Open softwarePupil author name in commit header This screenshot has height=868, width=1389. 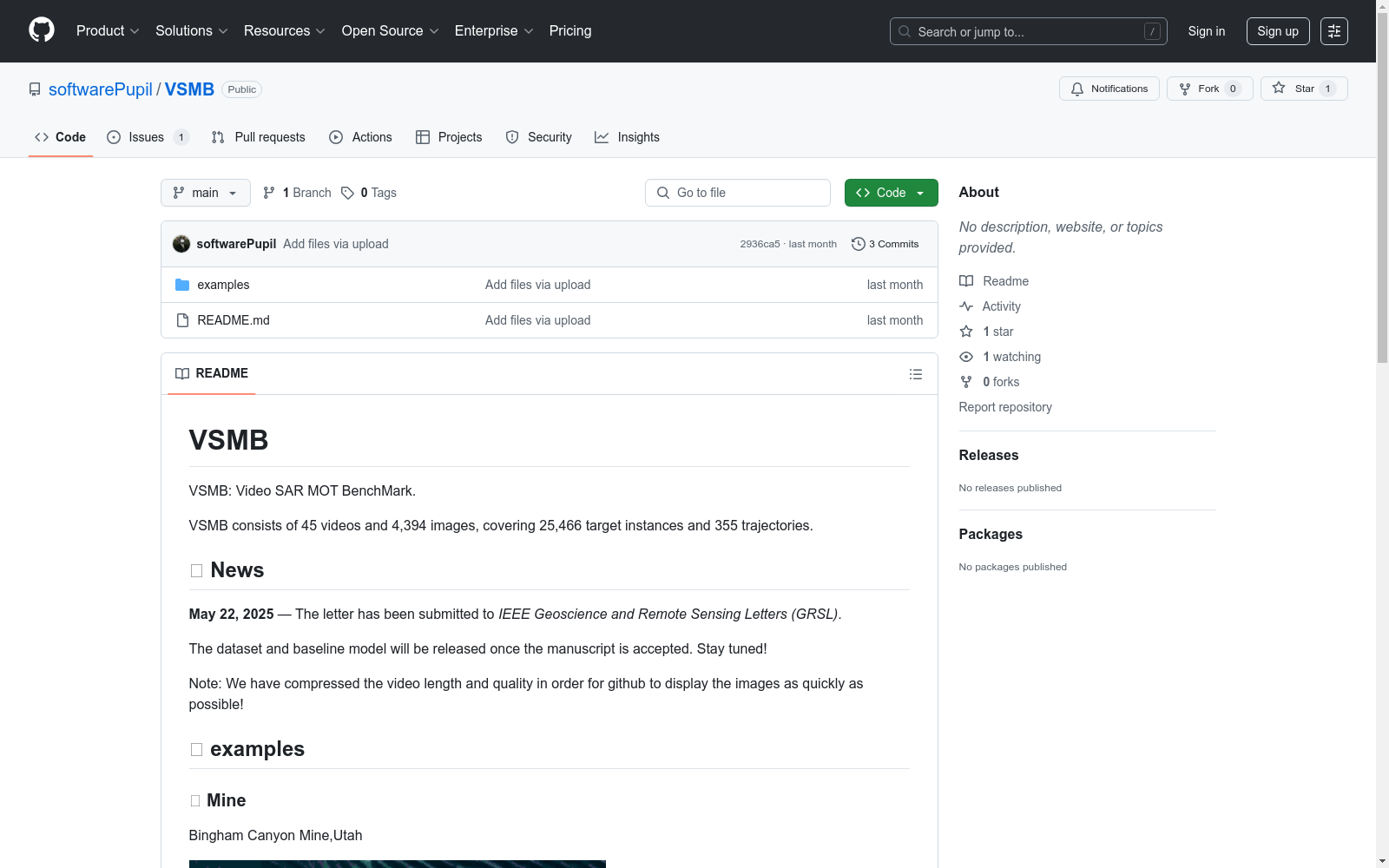tap(236, 244)
